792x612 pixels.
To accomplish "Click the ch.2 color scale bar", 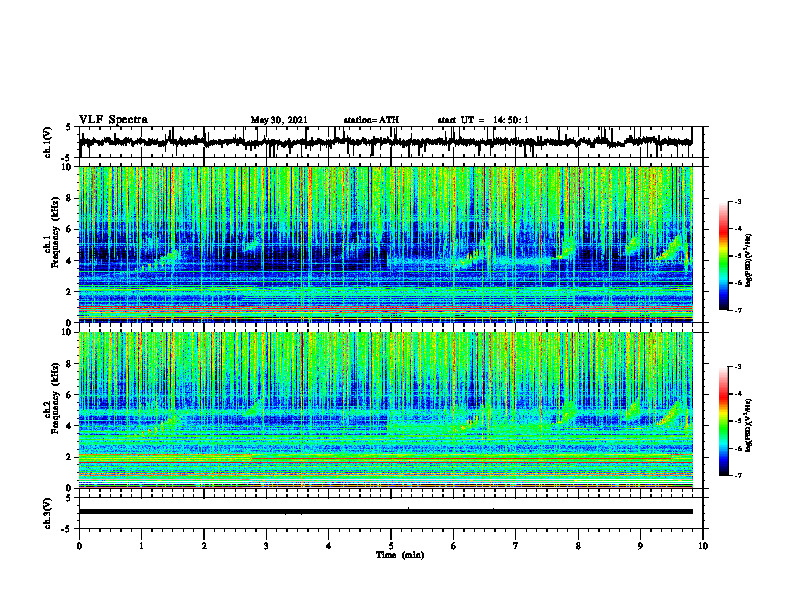I will click(x=723, y=421).
